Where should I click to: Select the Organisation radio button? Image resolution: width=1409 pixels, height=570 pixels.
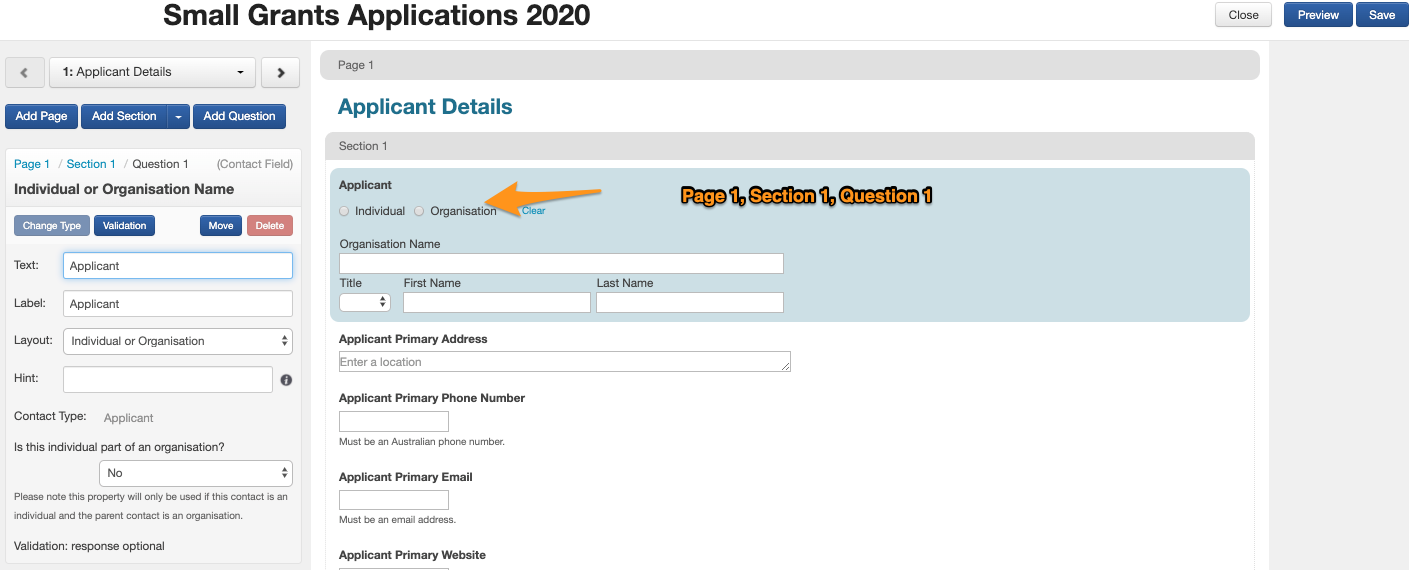tap(420, 211)
